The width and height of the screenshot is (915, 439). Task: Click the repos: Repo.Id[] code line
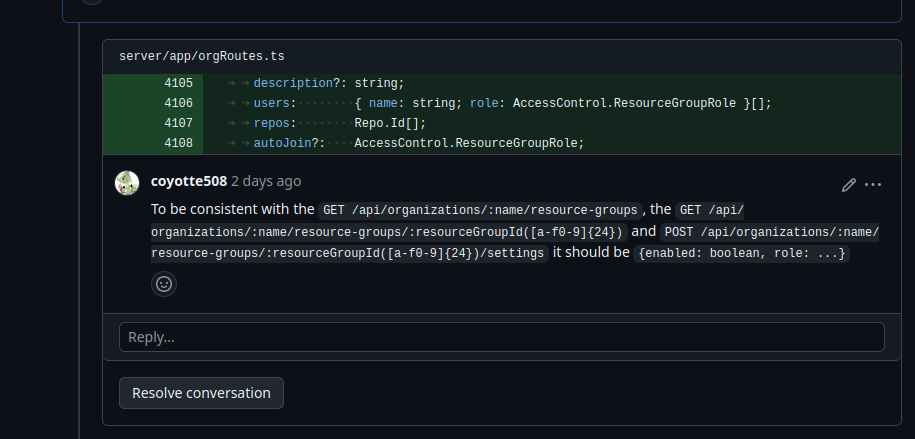(551, 123)
